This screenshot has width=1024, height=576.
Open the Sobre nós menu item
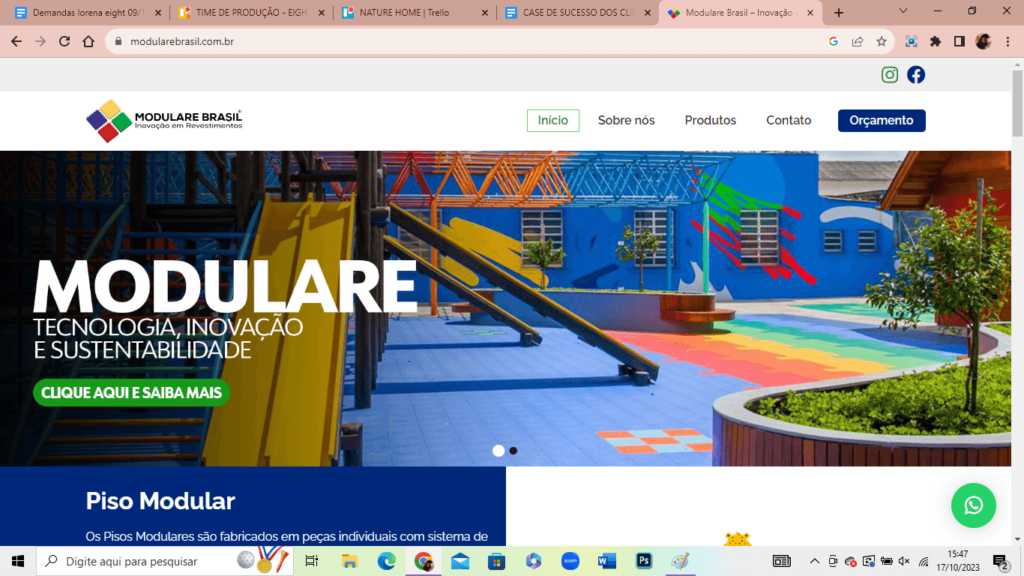click(626, 120)
